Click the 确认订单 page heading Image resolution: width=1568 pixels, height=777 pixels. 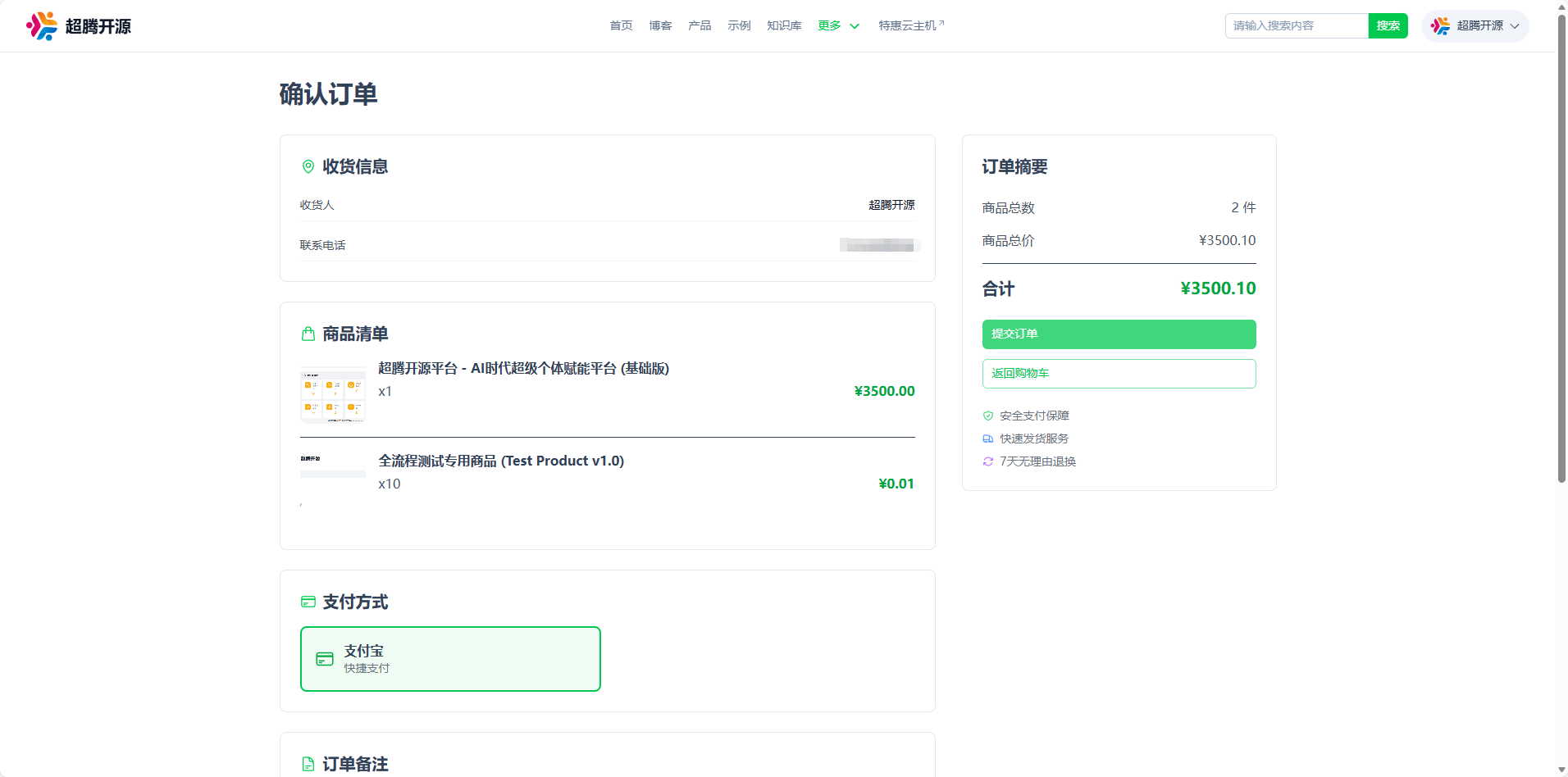click(x=328, y=94)
